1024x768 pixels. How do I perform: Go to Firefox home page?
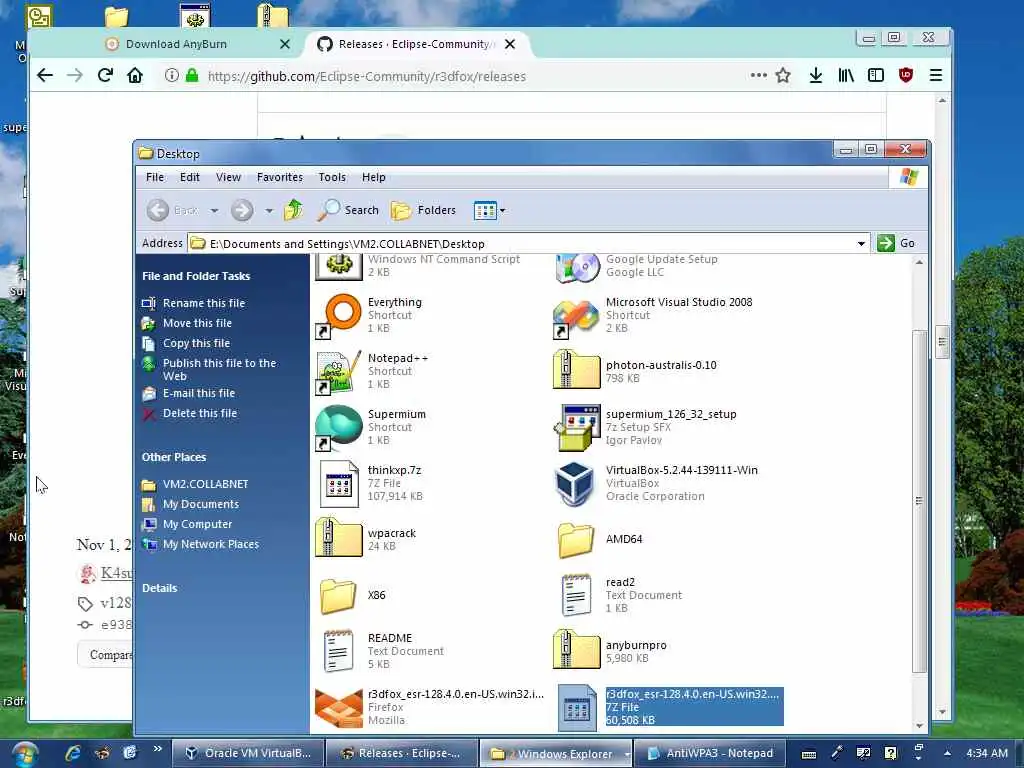click(x=135, y=76)
